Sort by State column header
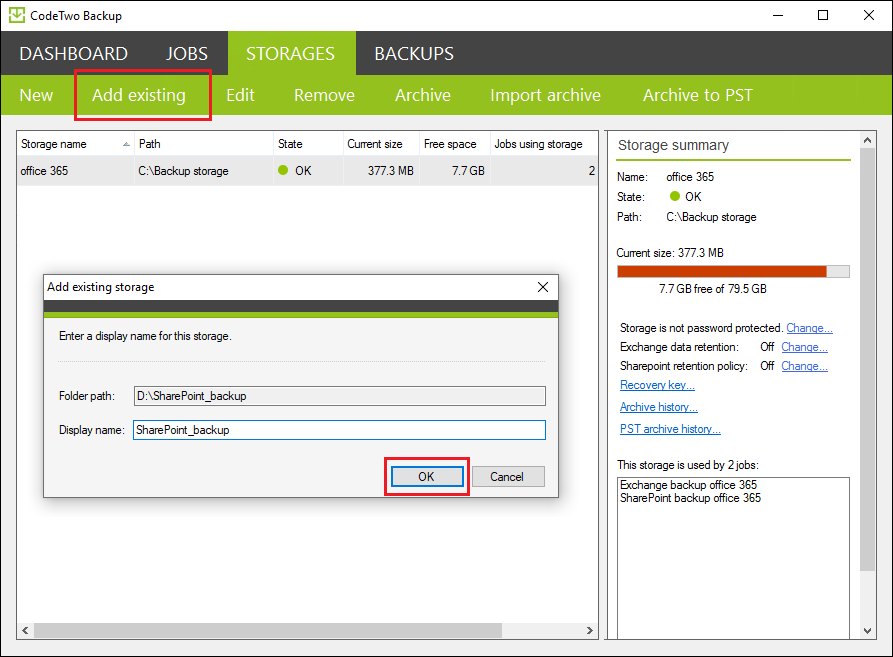Image resolution: width=893 pixels, height=657 pixels. pos(308,144)
